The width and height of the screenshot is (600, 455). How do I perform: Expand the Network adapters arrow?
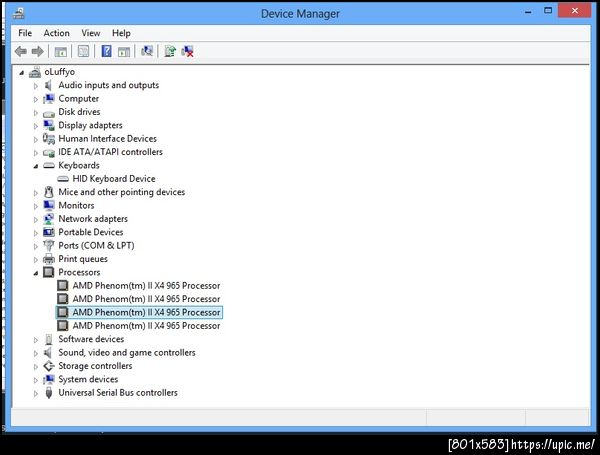[36, 220]
